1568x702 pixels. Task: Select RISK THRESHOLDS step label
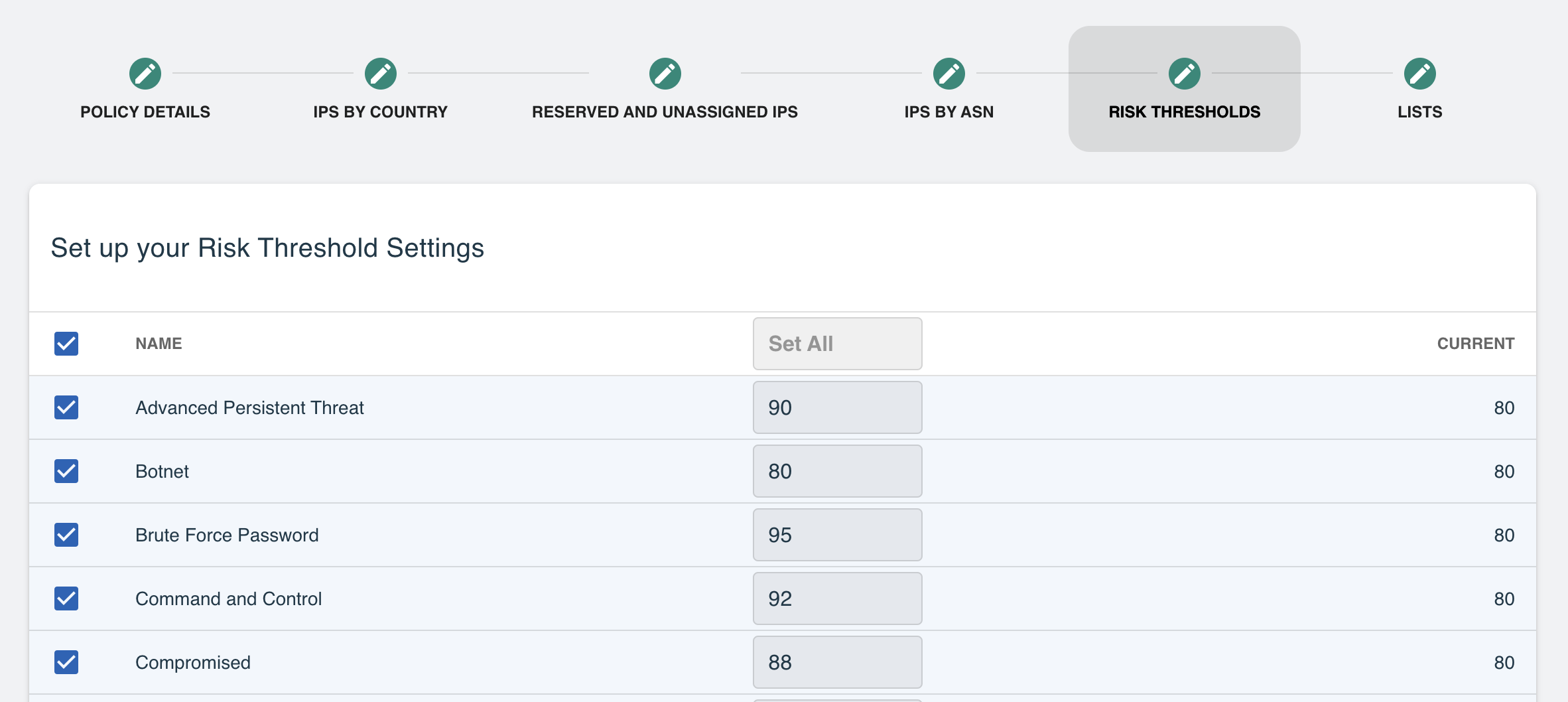1185,112
